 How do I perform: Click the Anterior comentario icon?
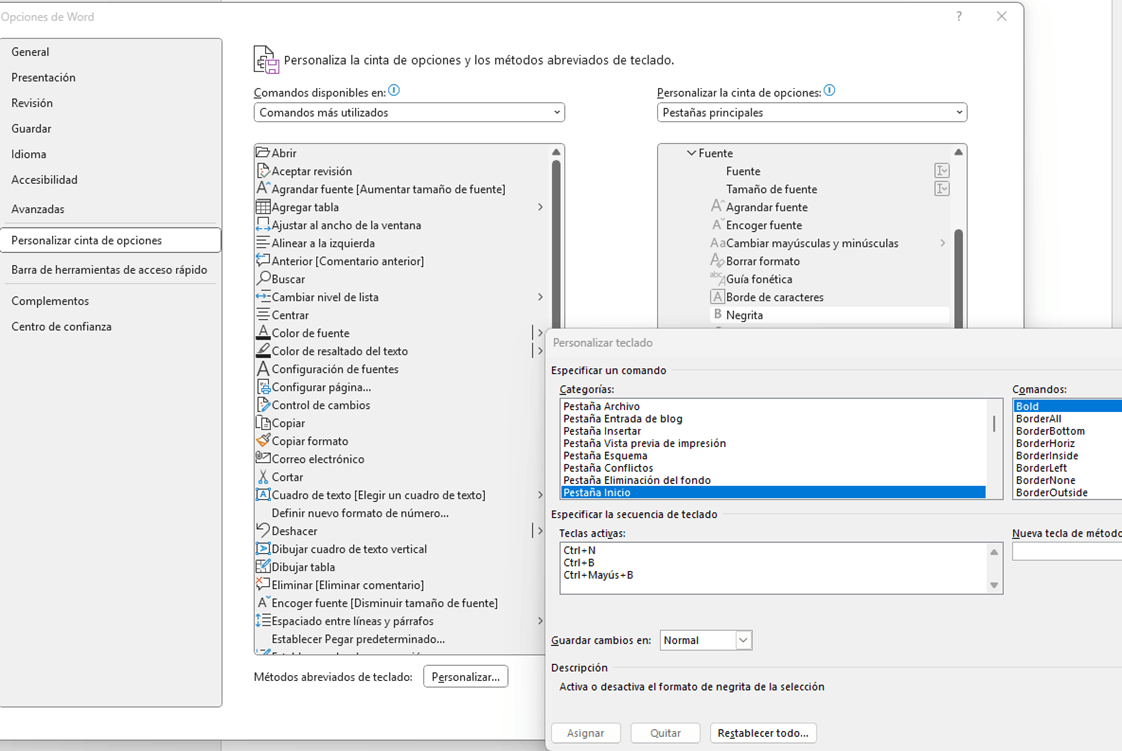[x=263, y=260]
